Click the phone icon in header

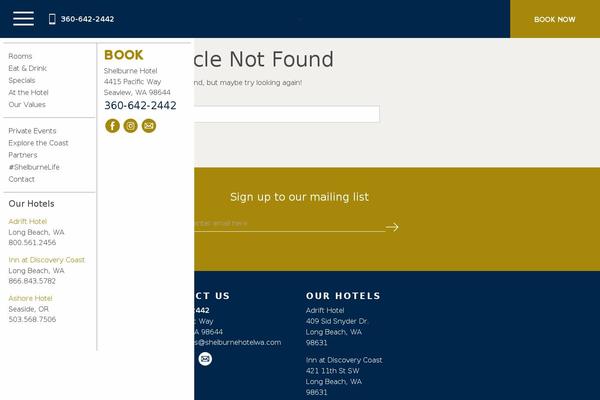52,19
